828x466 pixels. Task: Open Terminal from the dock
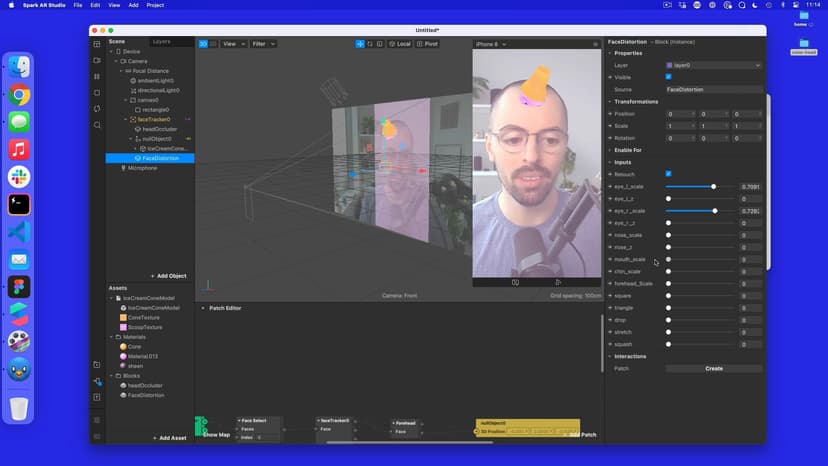click(x=19, y=204)
